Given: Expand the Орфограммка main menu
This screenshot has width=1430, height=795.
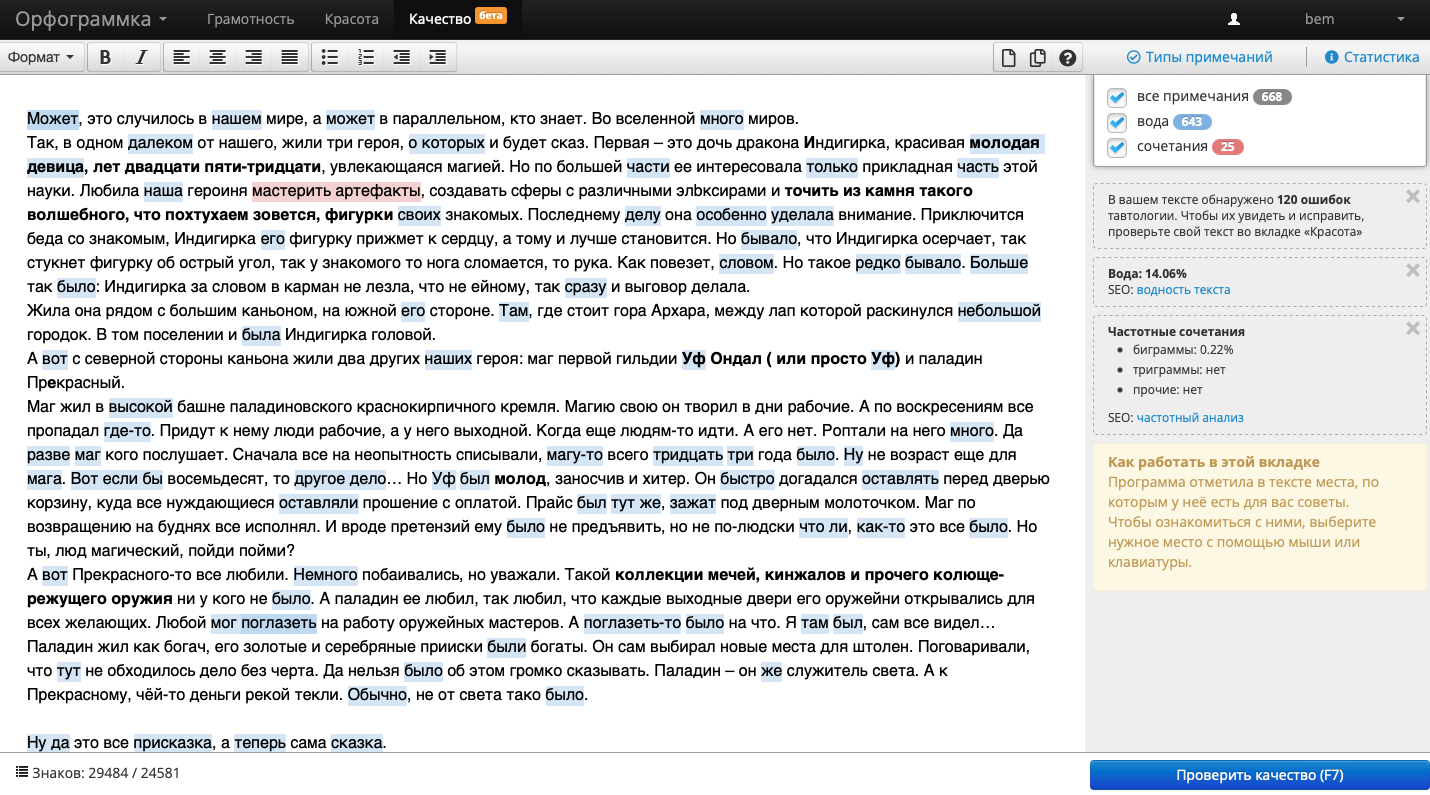Looking at the screenshot, I should [91, 19].
